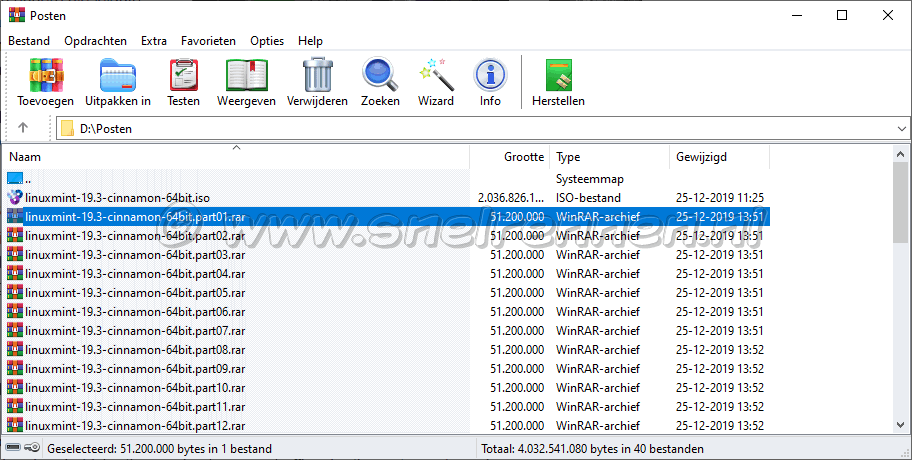Click the Herstellen (repair) toolbar icon
912x460 pixels.
tap(558, 75)
